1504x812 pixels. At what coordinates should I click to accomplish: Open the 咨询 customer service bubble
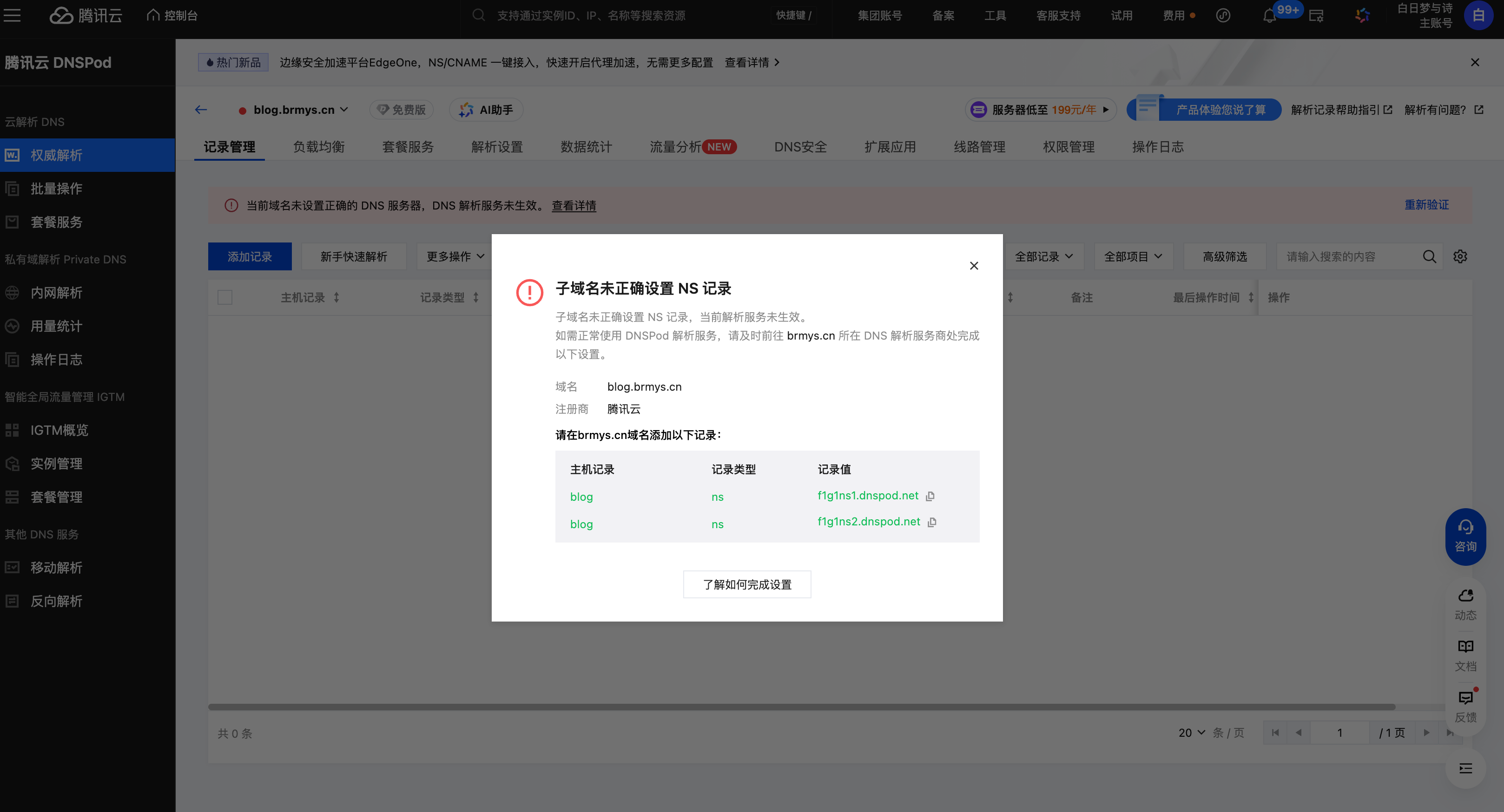tap(1465, 536)
